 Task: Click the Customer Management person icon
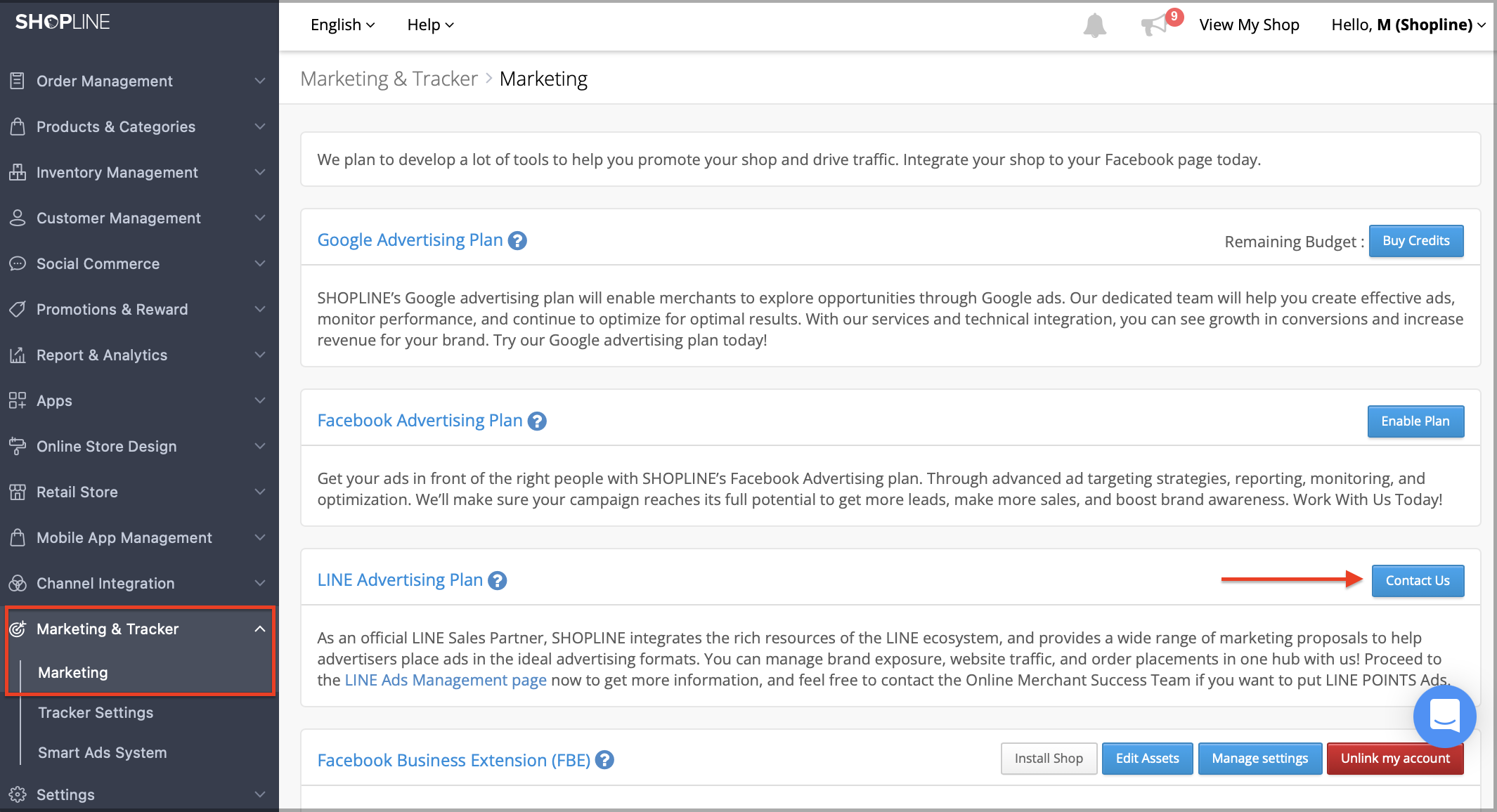pos(18,218)
